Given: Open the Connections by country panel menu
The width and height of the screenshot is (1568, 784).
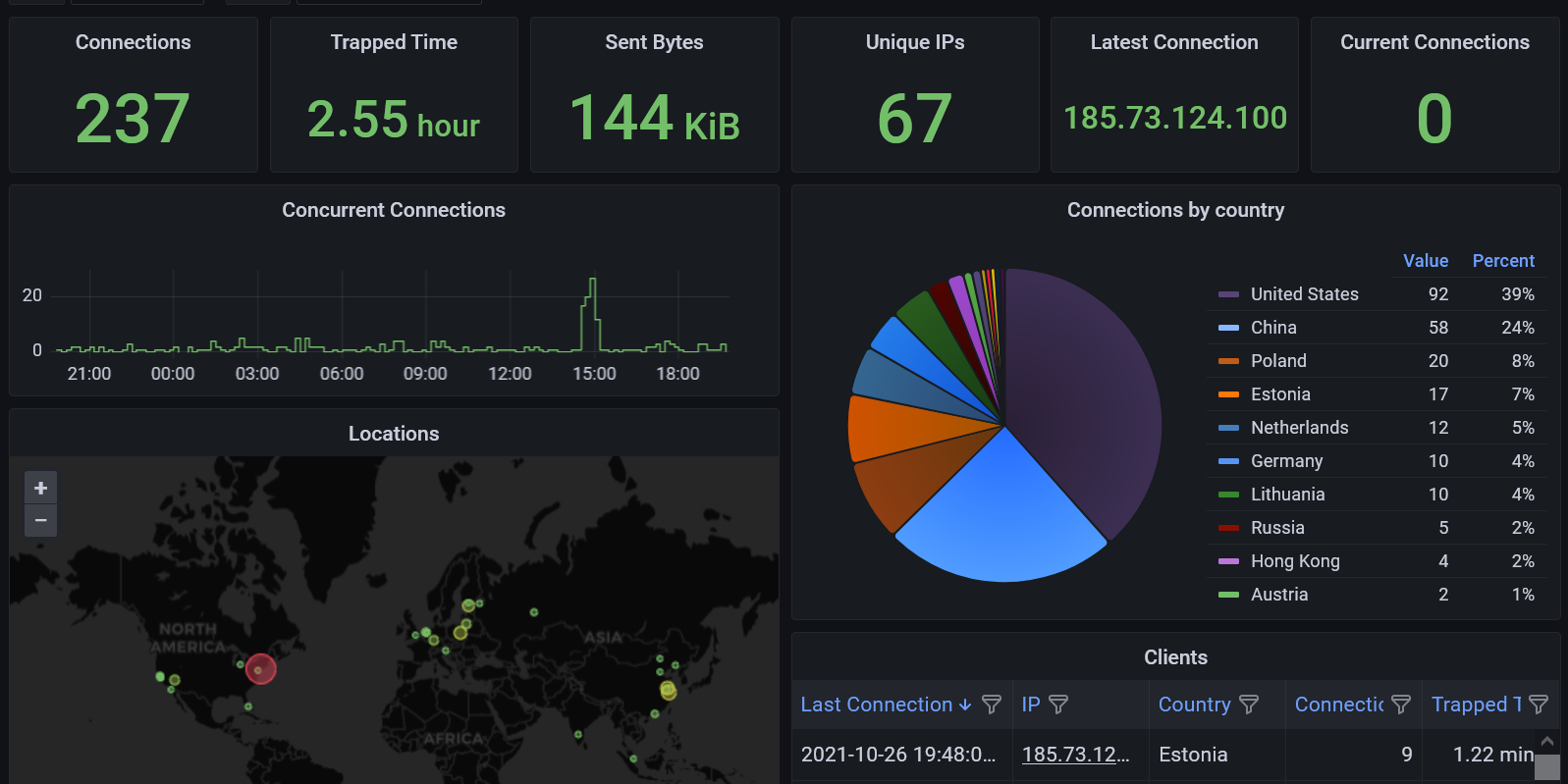Looking at the screenshot, I should click(x=1175, y=210).
